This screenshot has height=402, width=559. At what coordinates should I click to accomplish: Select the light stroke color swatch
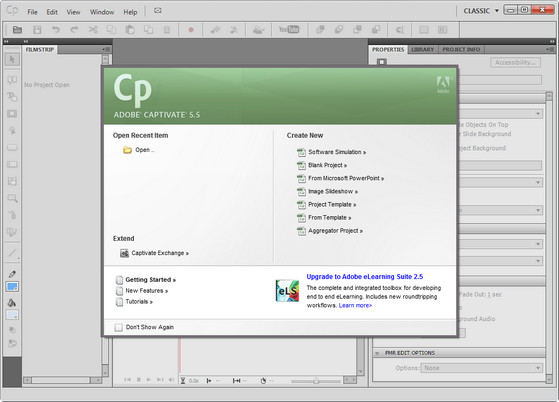(12, 315)
